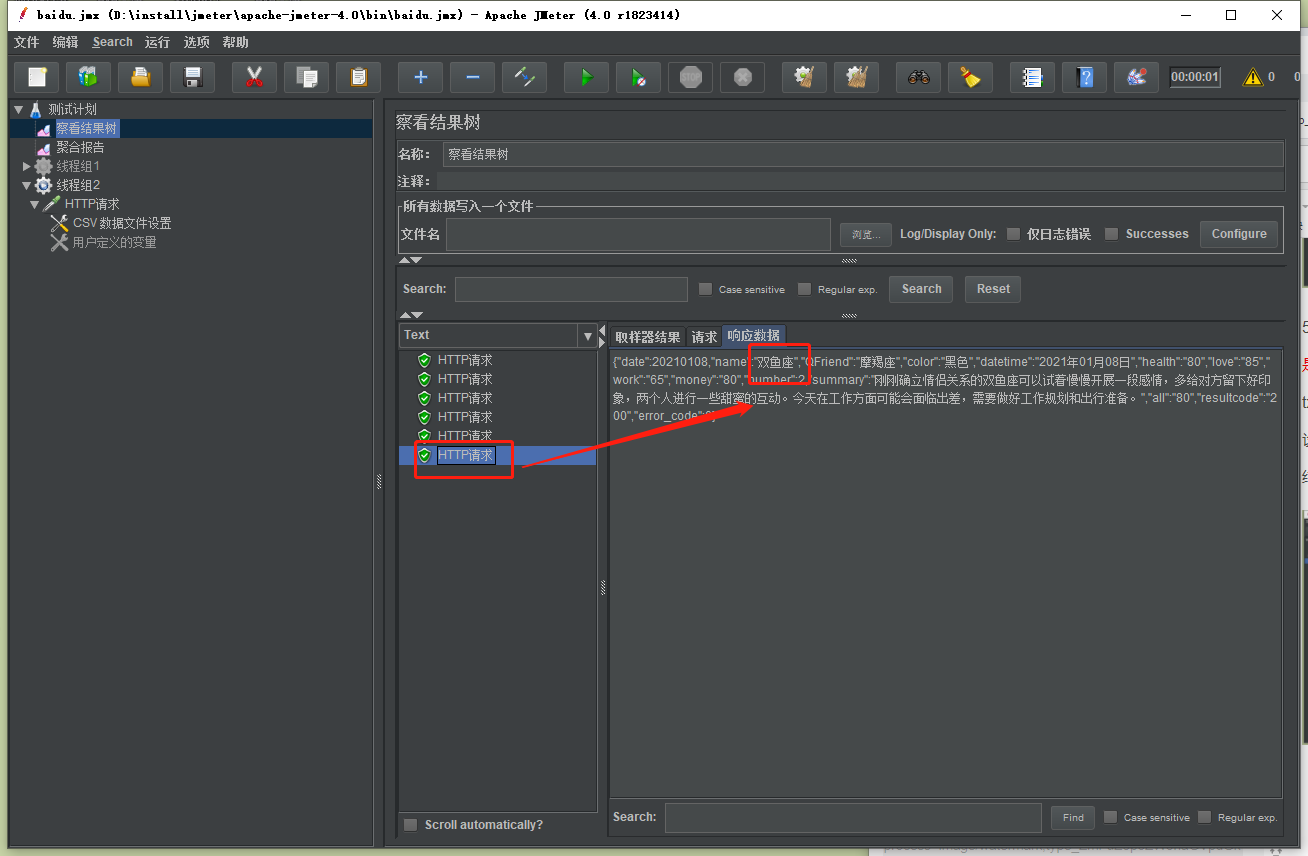This screenshot has height=856, width=1308.
Task: Select CSV 数据文件设置 tree item
Action: [122, 223]
